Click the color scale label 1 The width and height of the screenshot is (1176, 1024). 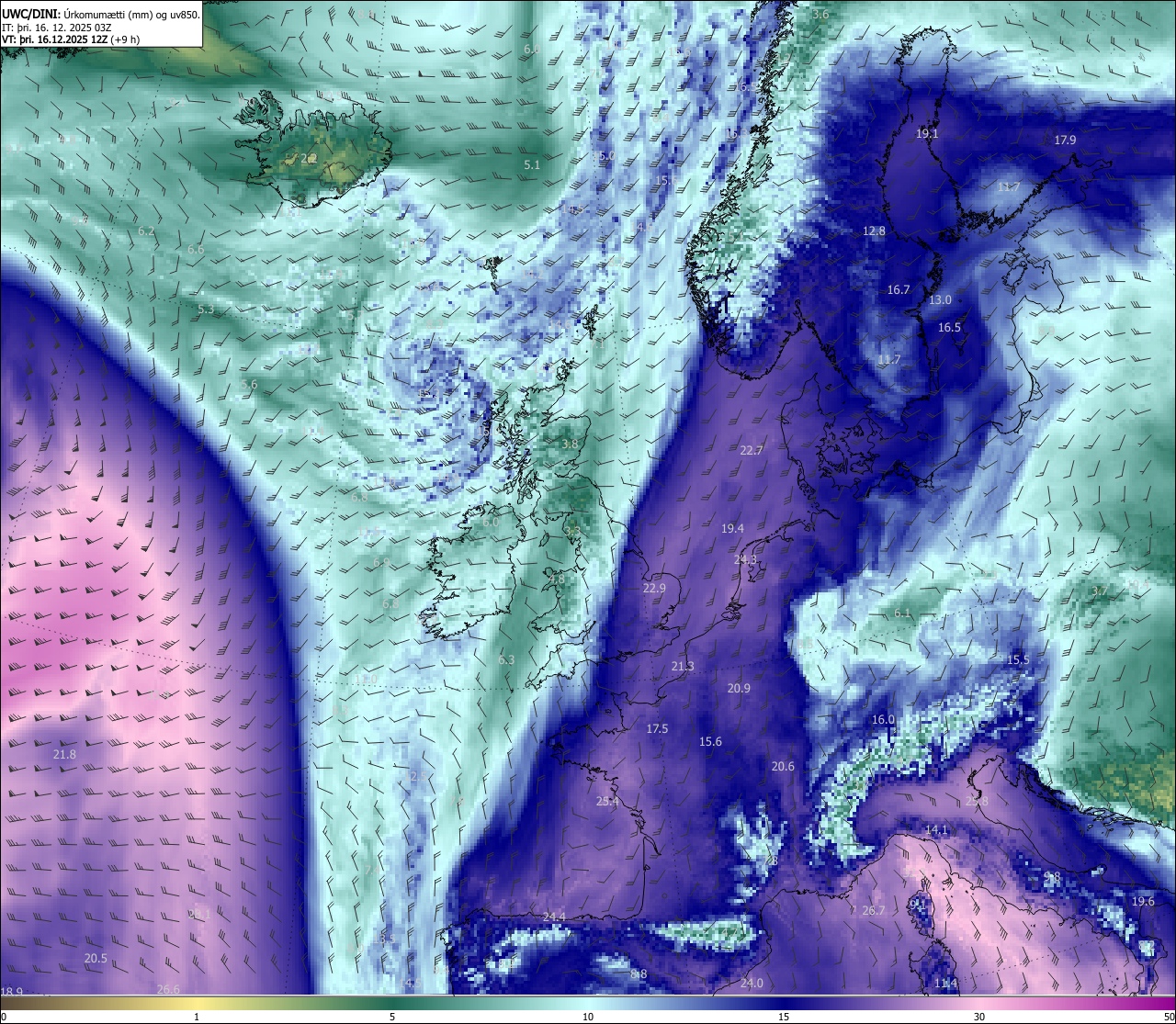[x=197, y=1017]
